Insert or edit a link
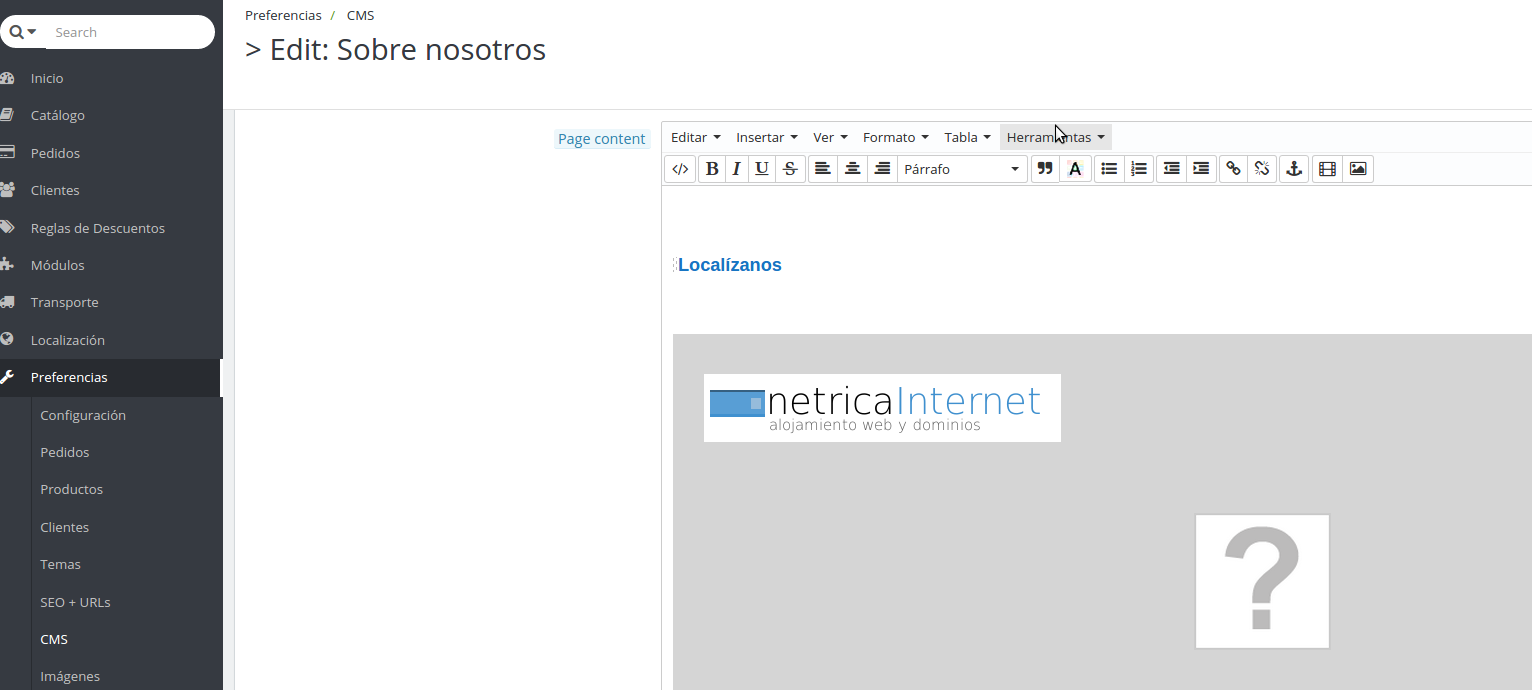The height and width of the screenshot is (690, 1532). click(x=1234, y=169)
